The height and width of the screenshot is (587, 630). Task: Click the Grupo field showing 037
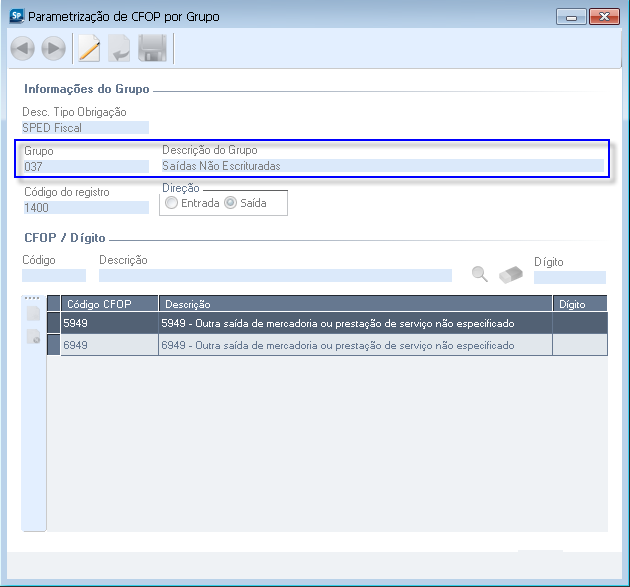[x=86, y=166]
